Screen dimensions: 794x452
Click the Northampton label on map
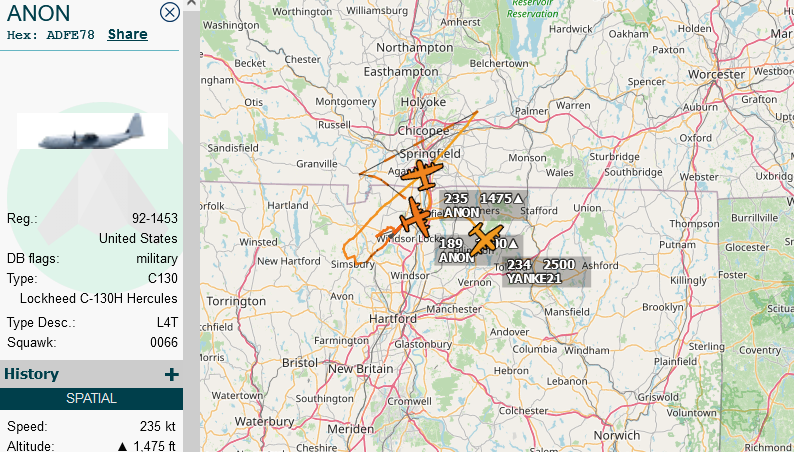pyautogui.click(x=415, y=48)
